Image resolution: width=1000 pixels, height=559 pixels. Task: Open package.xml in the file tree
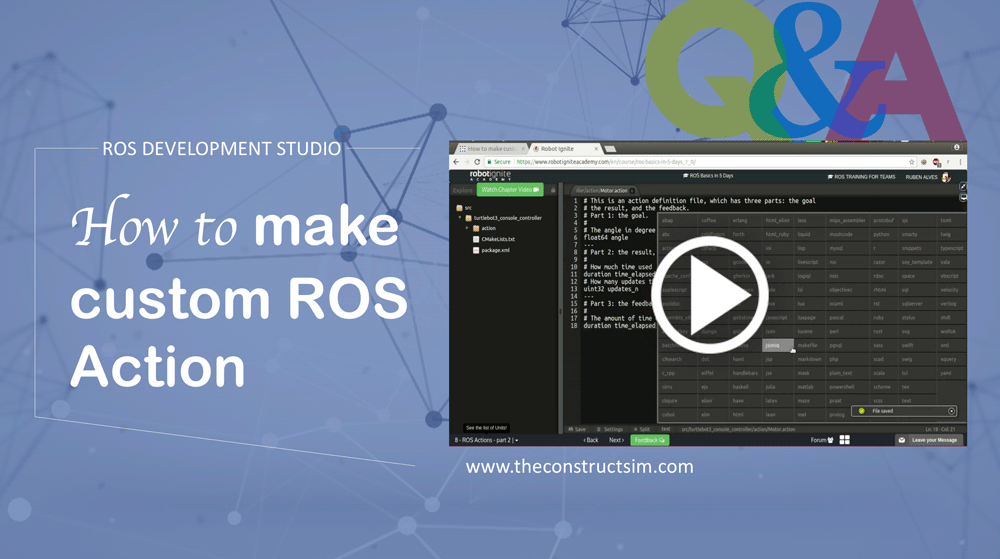[x=491, y=250]
